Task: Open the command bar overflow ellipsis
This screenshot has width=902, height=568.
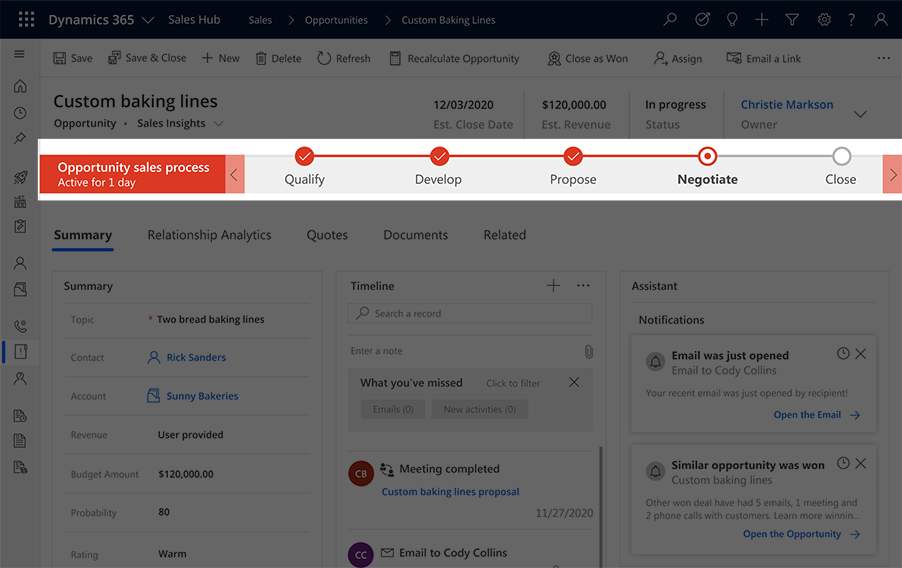Action: tap(884, 58)
